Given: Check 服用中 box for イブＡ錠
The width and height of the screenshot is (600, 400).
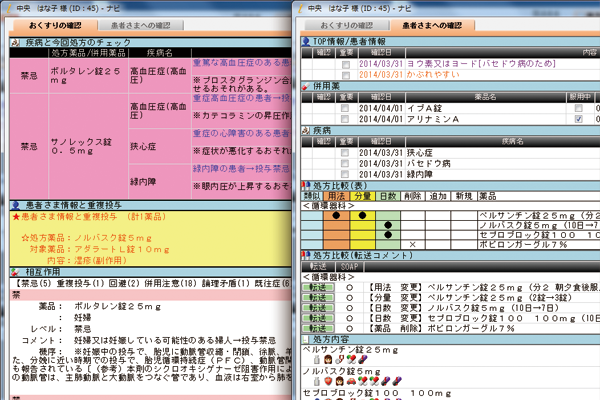Looking at the screenshot, I should click(579, 108).
